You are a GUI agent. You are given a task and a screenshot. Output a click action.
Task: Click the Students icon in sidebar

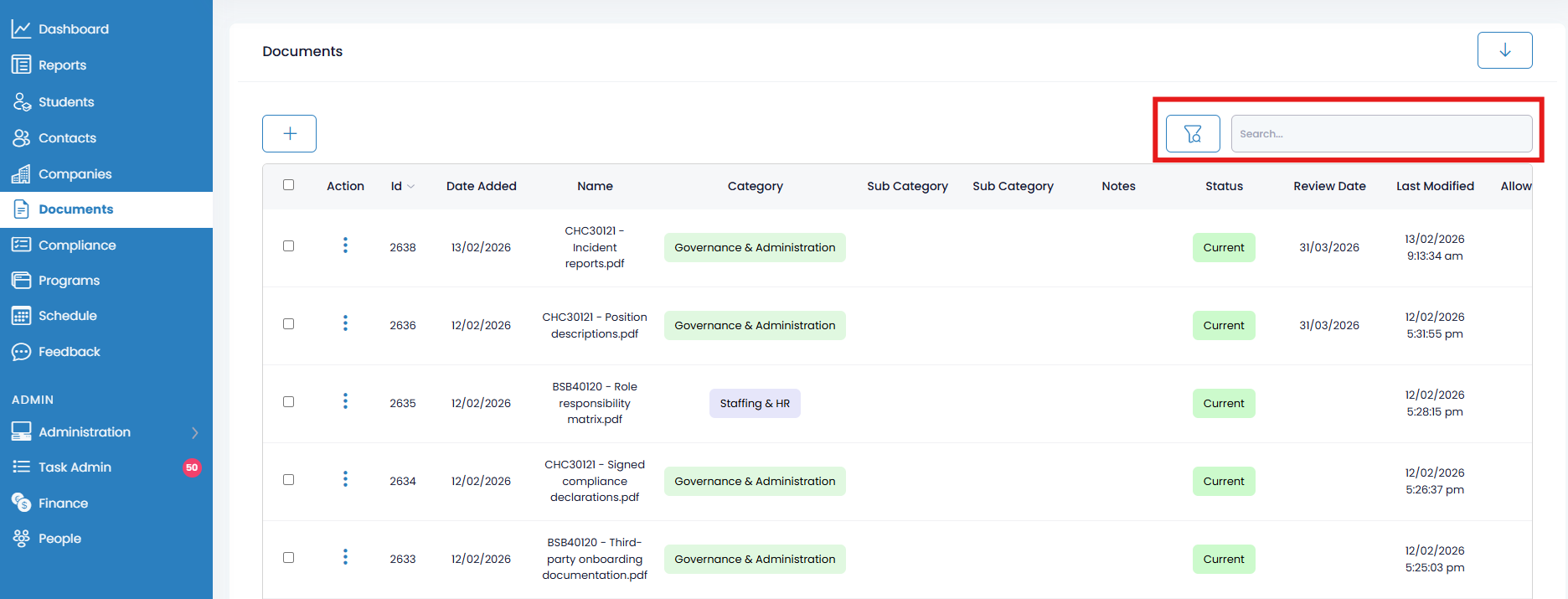pyautogui.click(x=21, y=102)
